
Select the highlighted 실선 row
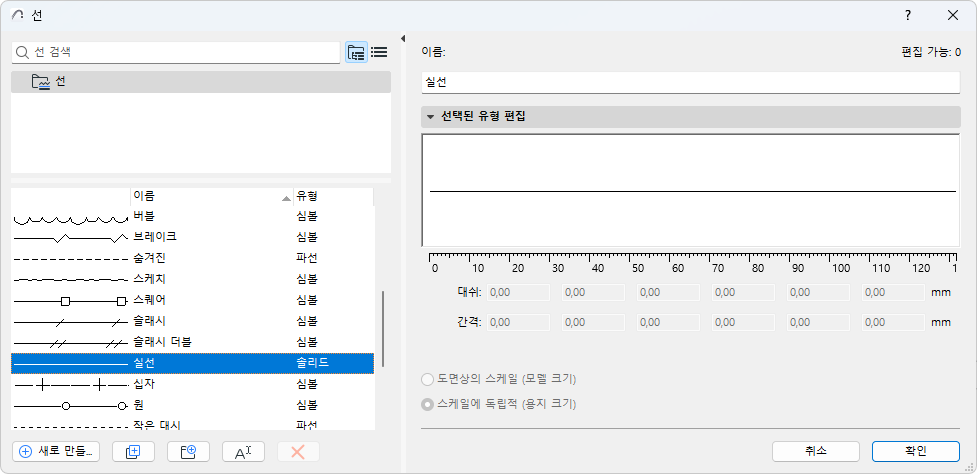[x=193, y=363]
